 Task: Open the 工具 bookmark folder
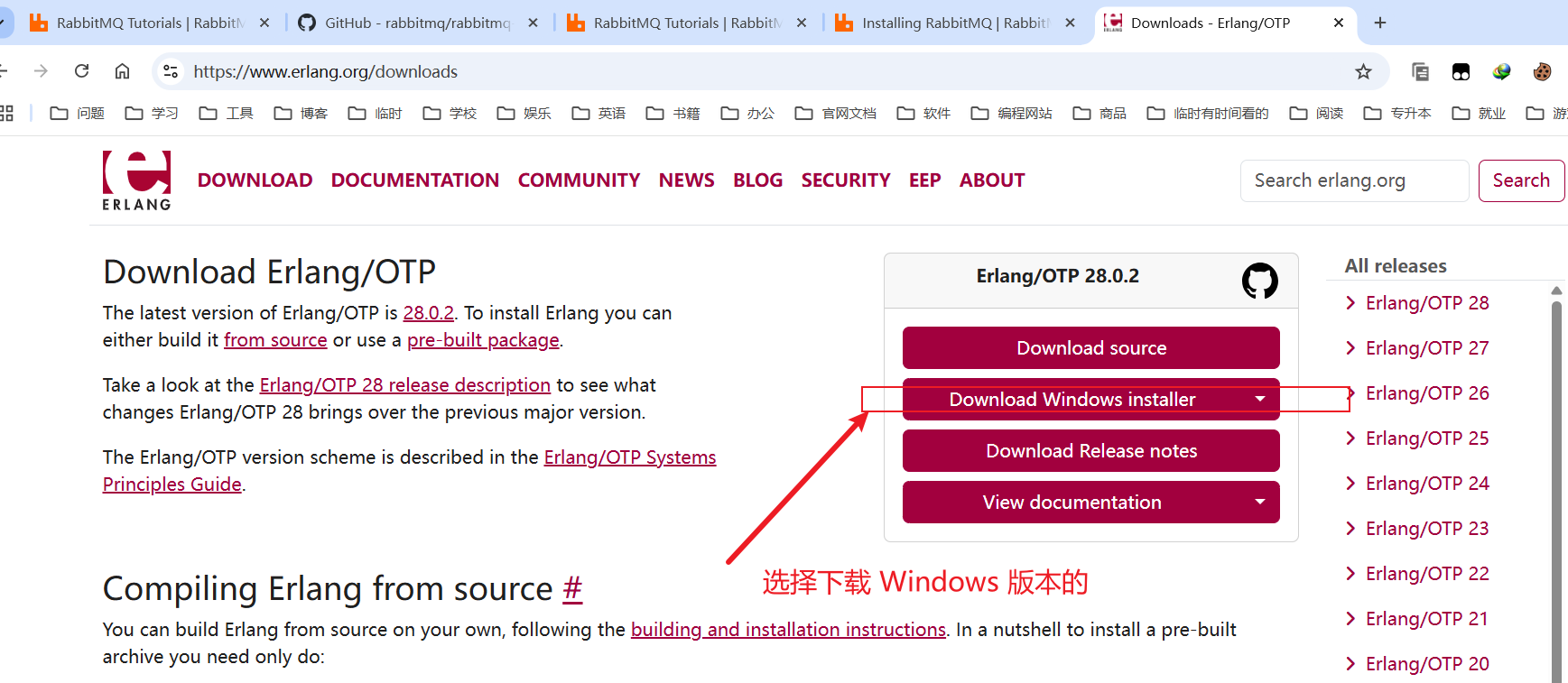(x=227, y=113)
